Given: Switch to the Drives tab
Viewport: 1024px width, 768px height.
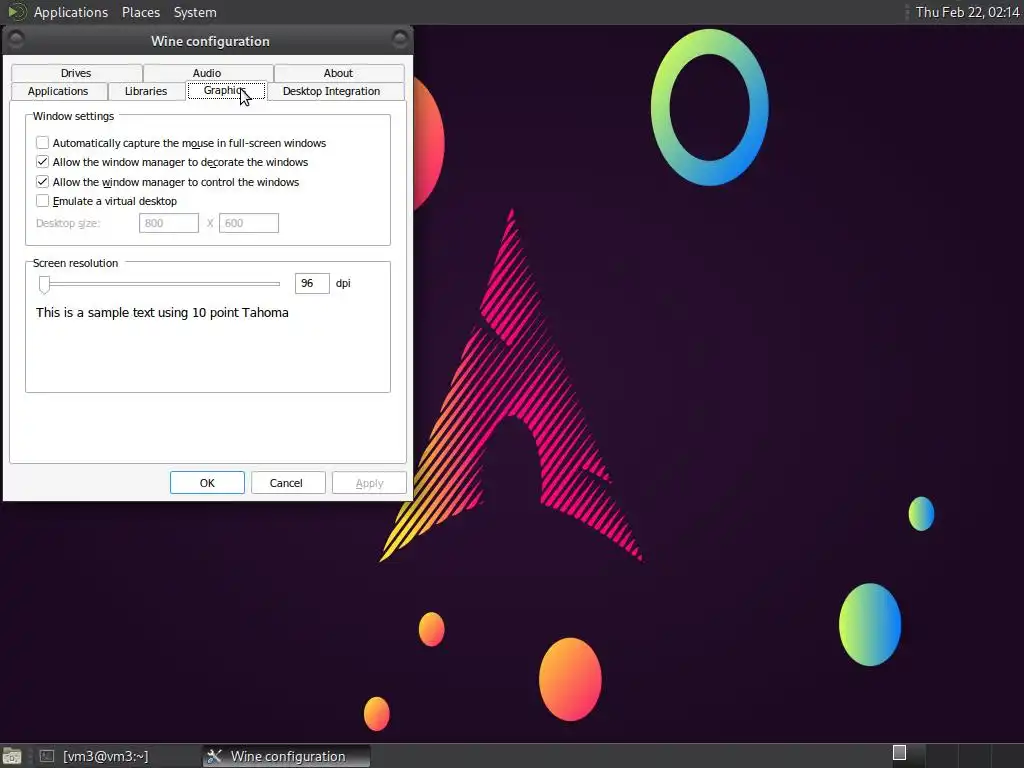Looking at the screenshot, I should 76,73.
